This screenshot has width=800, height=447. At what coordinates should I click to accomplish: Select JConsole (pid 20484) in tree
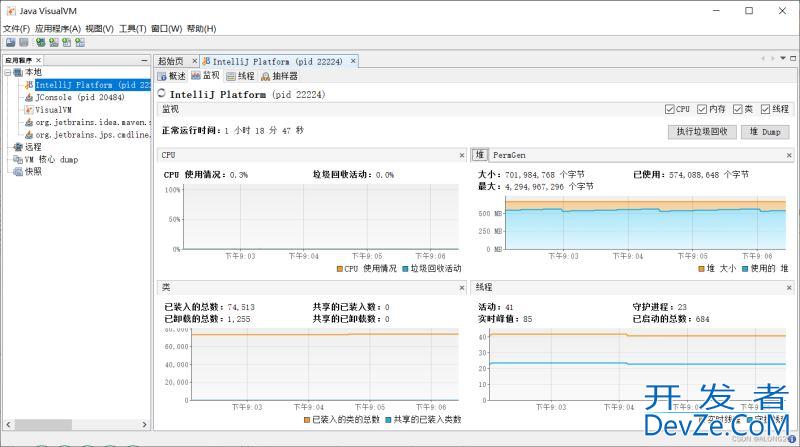(80, 97)
